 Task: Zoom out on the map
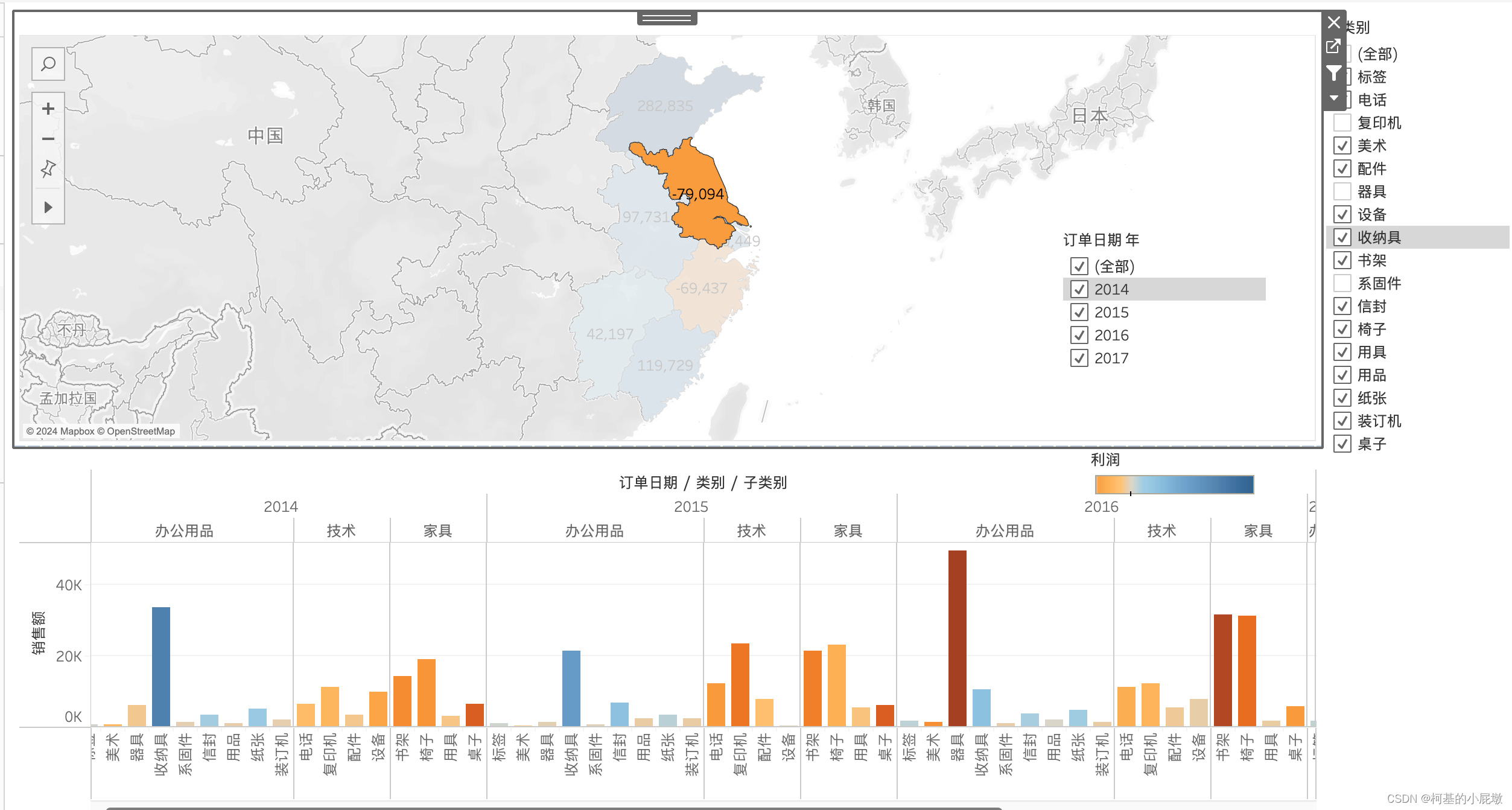(x=48, y=139)
